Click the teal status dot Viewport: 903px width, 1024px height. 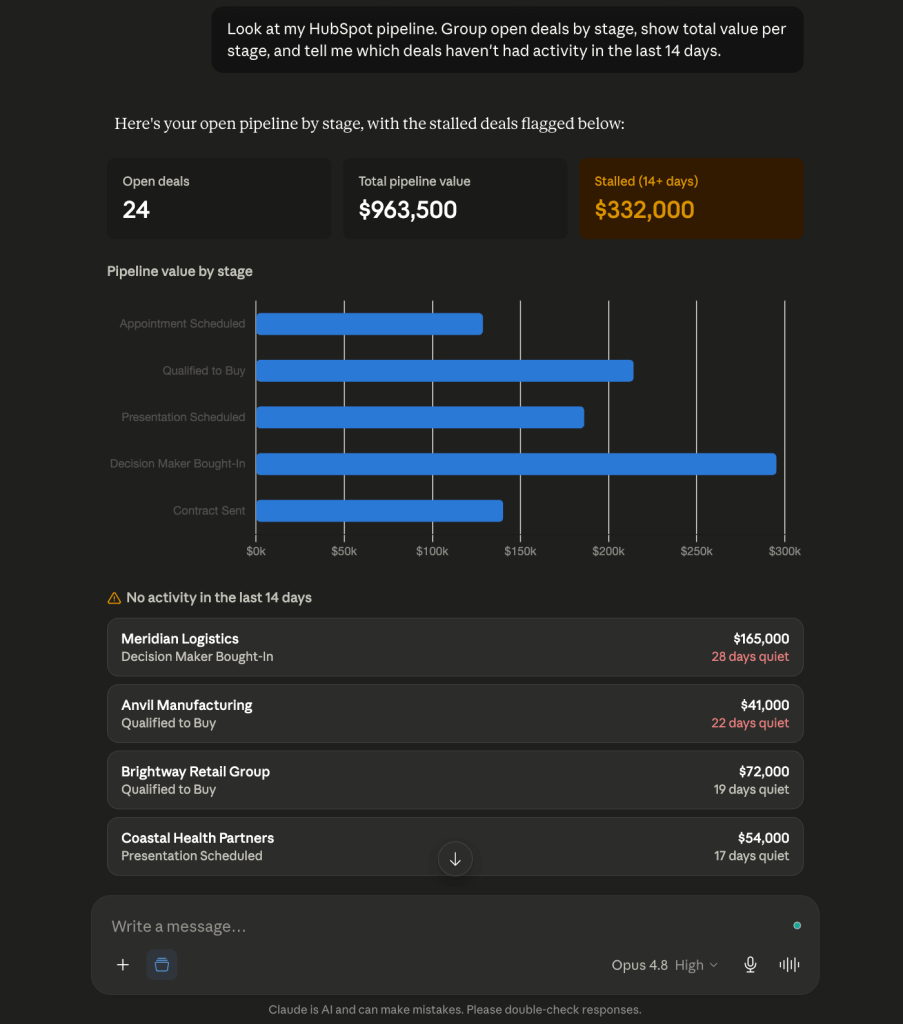797,925
